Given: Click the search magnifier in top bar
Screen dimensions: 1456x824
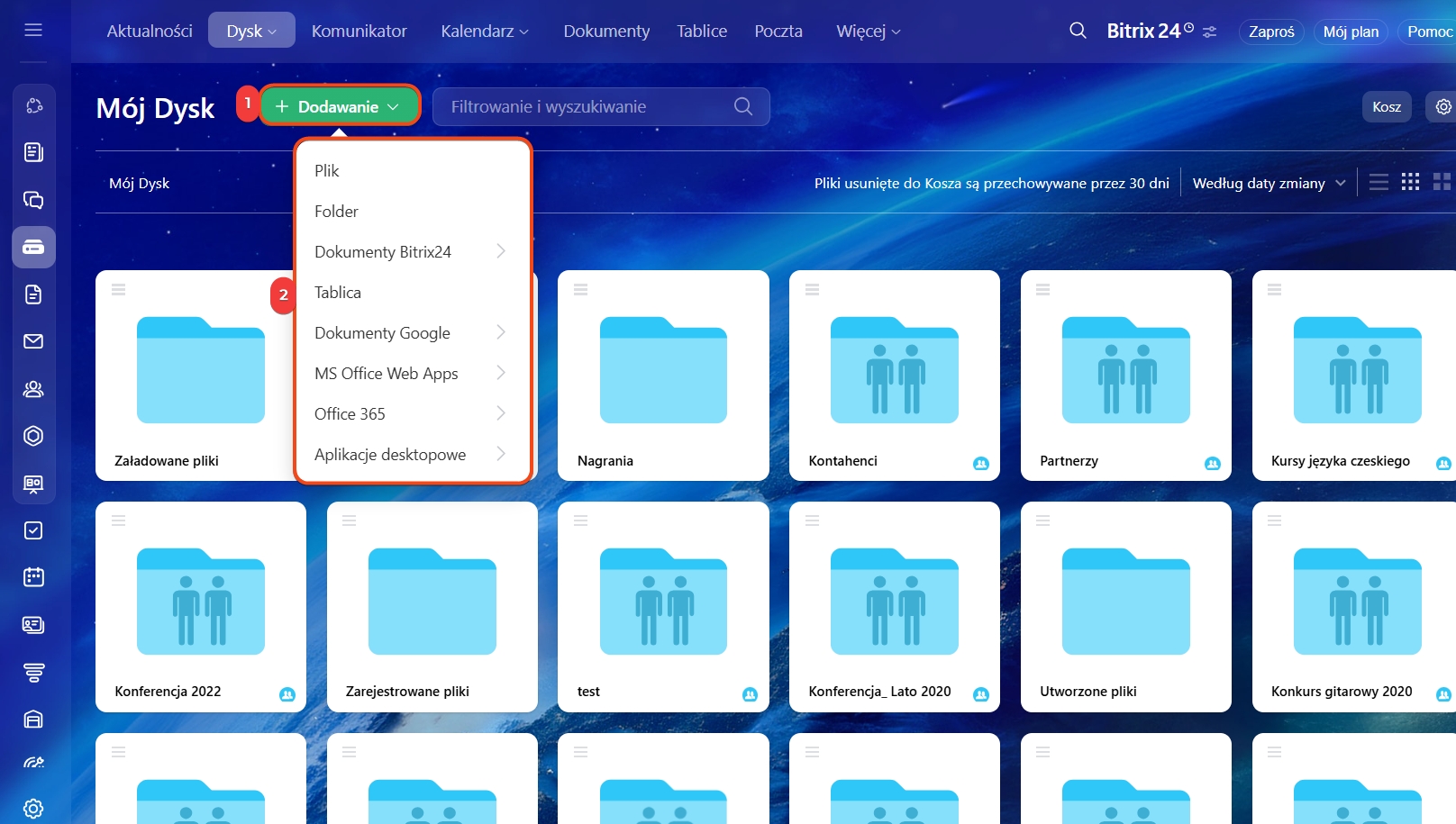Looking at the screenshot, I should tap(1078, 31).
